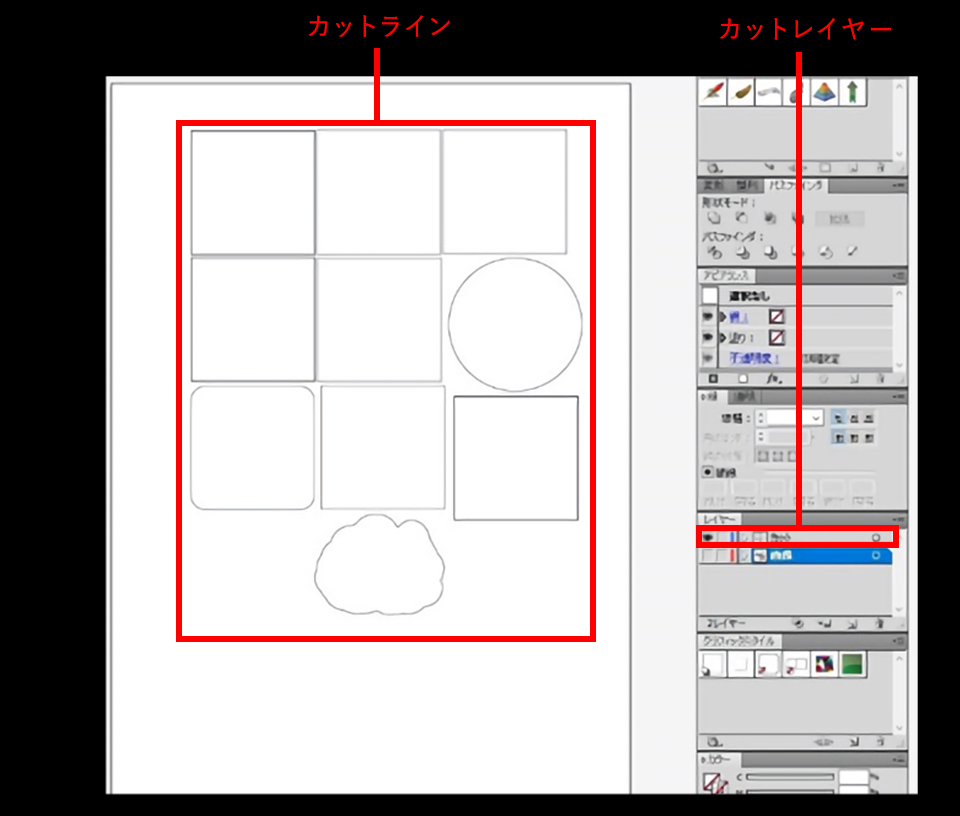Expand the 線 (stroke) row in Appearance
This screenshot has height=816, width=960.
(x=722, y=316)
